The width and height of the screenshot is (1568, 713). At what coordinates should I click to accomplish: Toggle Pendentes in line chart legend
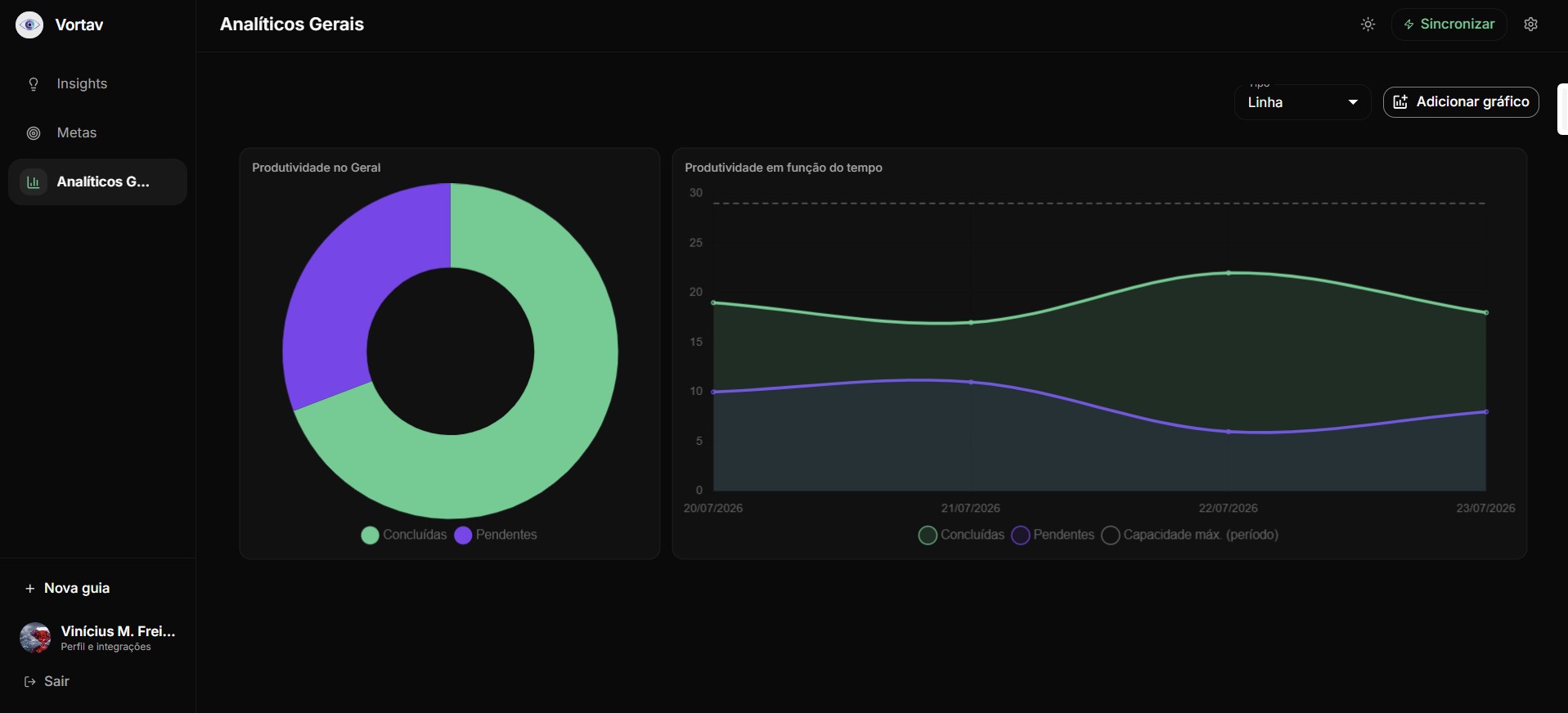[x=1053, y=535]
